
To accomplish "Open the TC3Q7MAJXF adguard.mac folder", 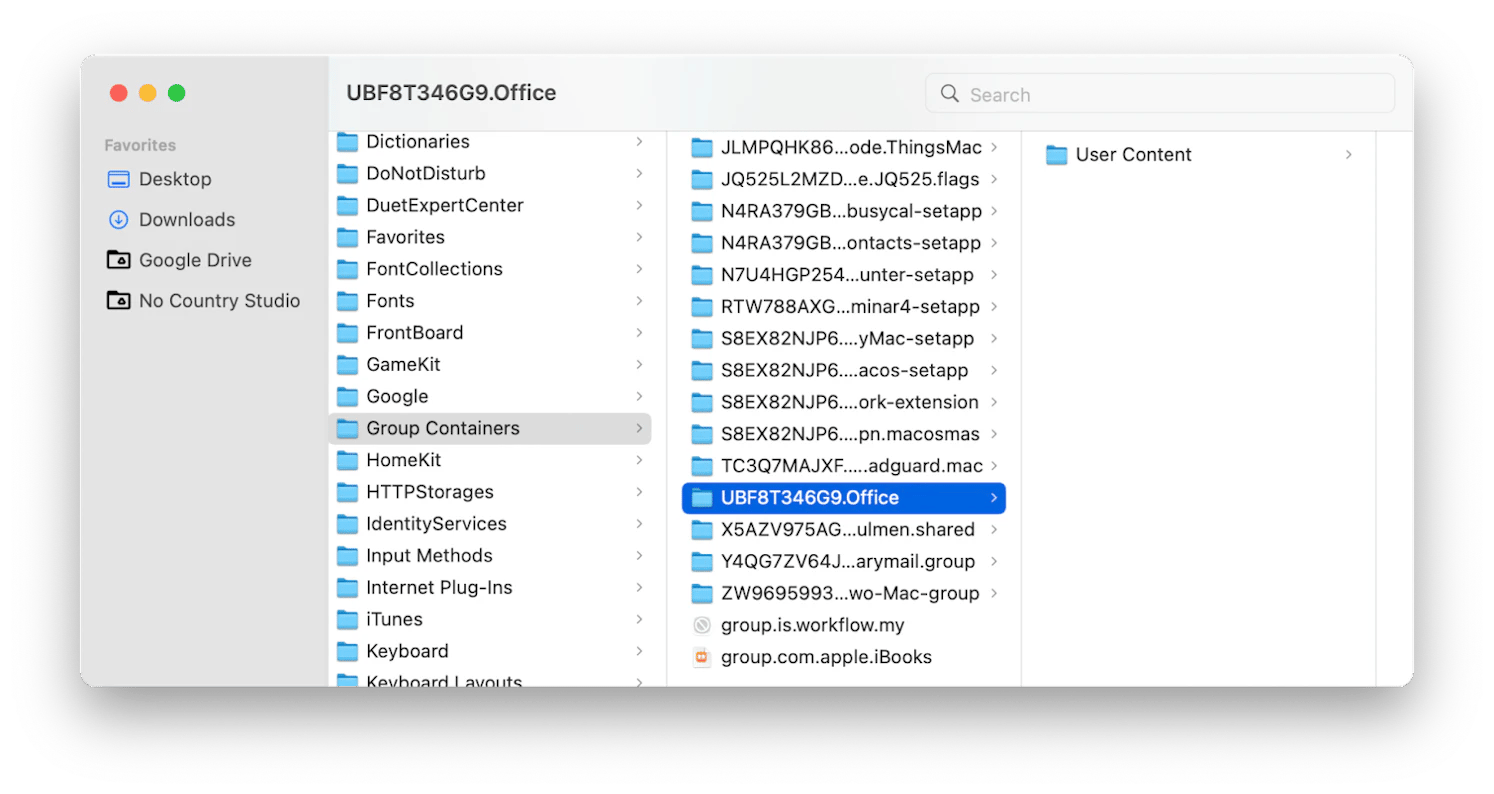I will (x=851, y=466).
